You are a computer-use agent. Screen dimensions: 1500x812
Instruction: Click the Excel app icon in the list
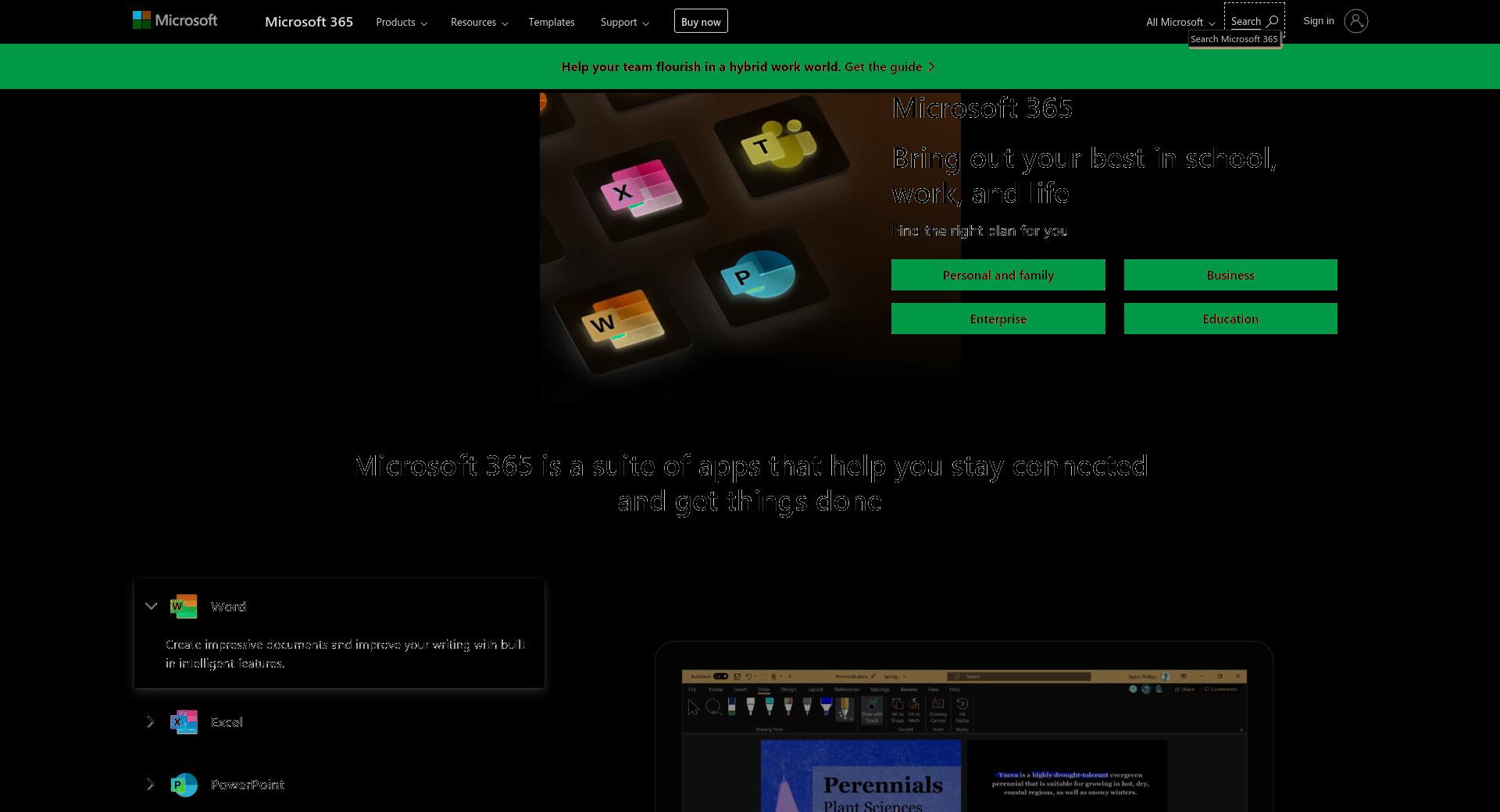pos(184,722)
